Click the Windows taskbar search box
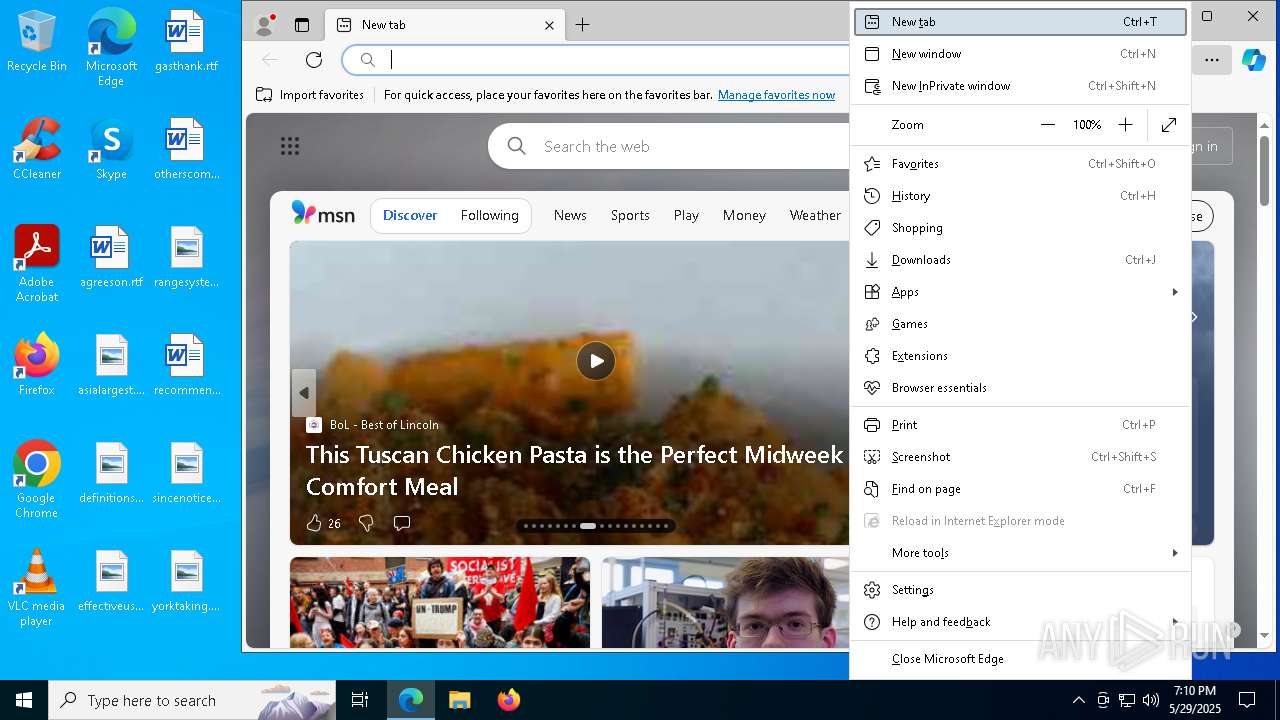1280x720 pixels. (192, 700)
